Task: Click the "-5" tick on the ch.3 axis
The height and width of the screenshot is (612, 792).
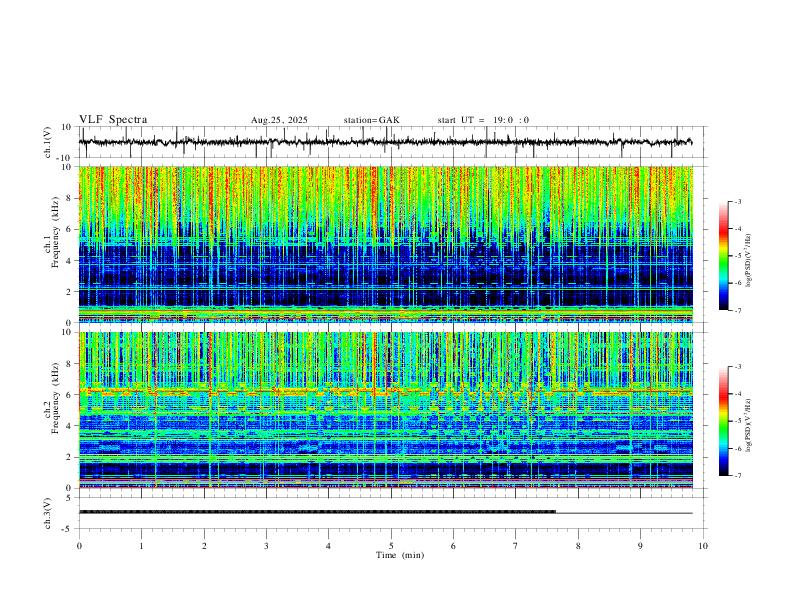Action: coord(68,529)
